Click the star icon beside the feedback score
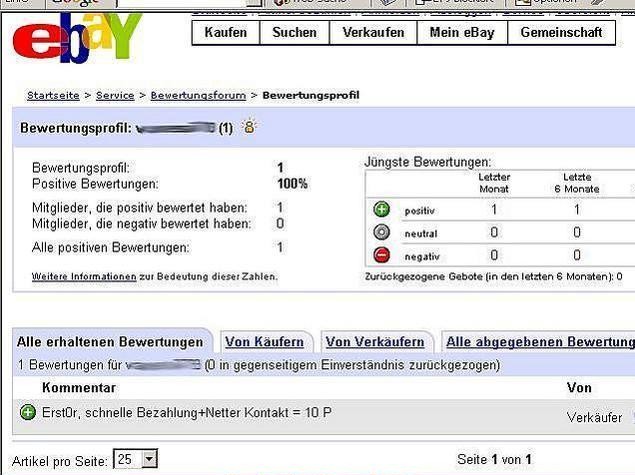 coord(248,127)
